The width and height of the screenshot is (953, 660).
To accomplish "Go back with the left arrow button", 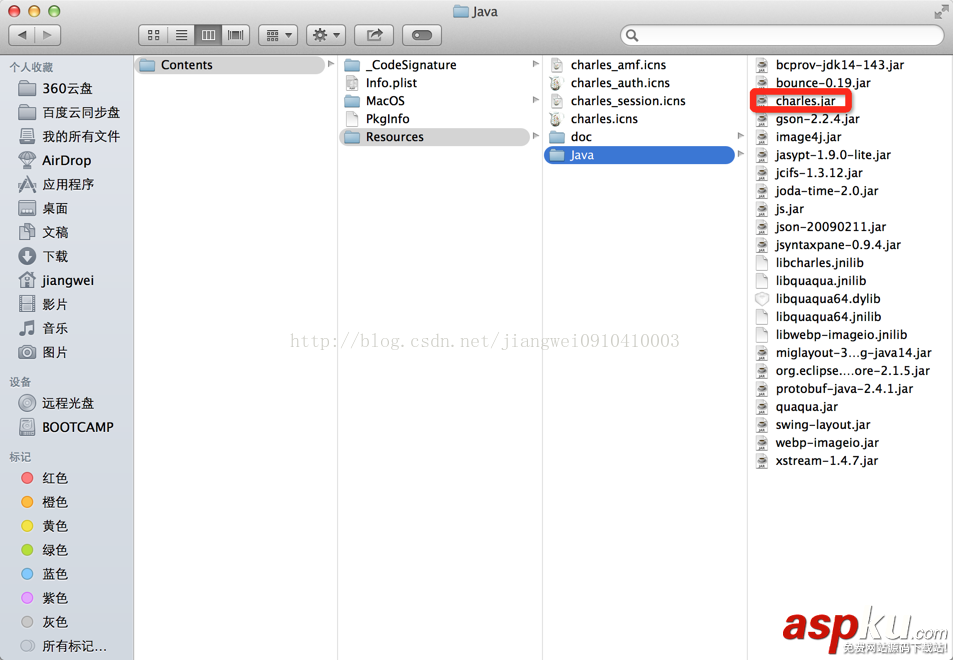I will coord(22,35).
